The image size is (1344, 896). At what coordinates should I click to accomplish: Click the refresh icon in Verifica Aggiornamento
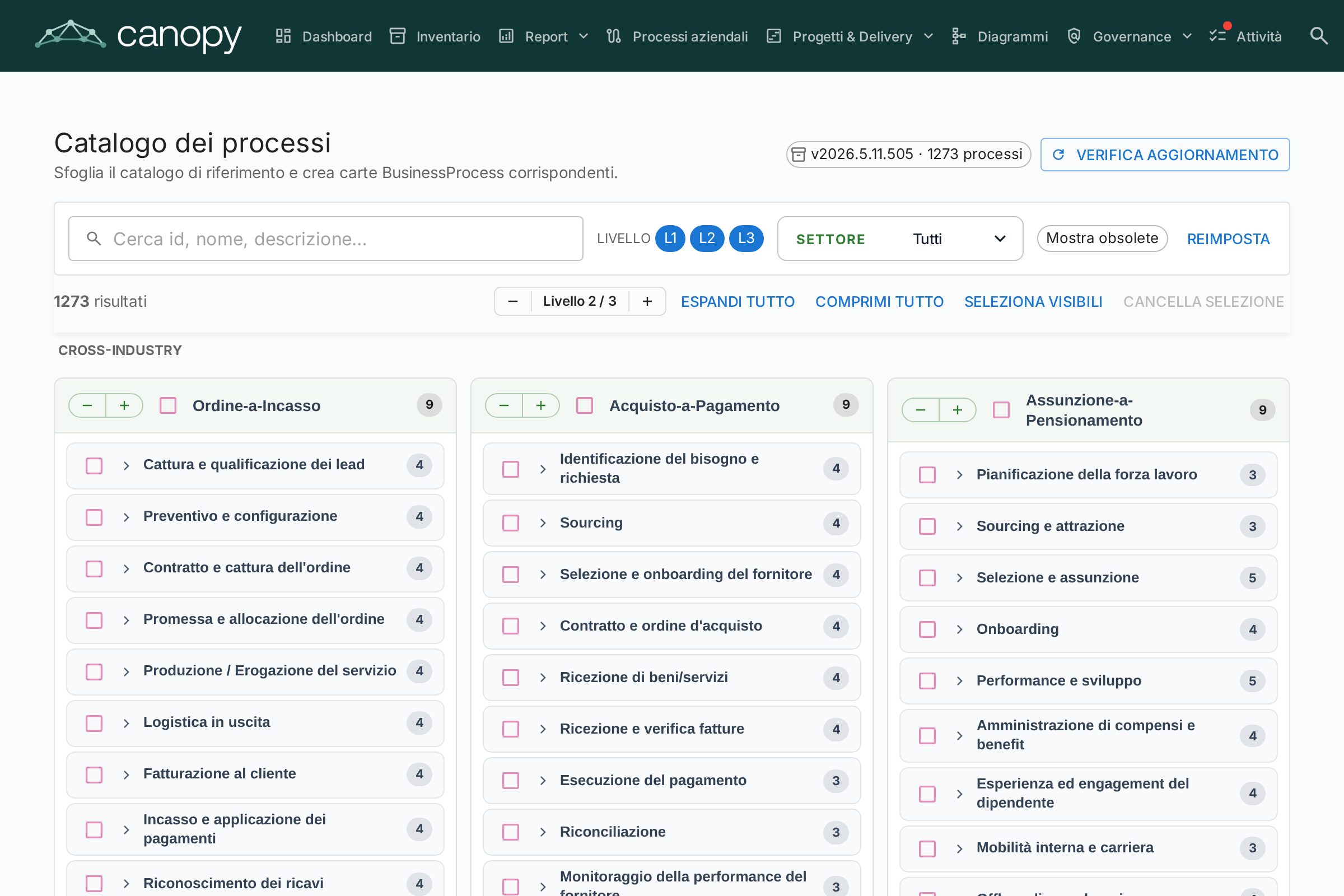[x=1058, y=155]
